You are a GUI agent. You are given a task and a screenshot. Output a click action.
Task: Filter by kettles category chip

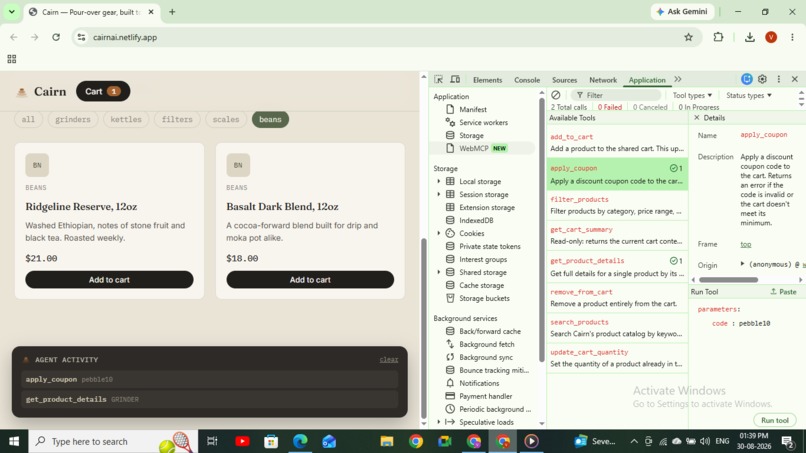(126, 119)
